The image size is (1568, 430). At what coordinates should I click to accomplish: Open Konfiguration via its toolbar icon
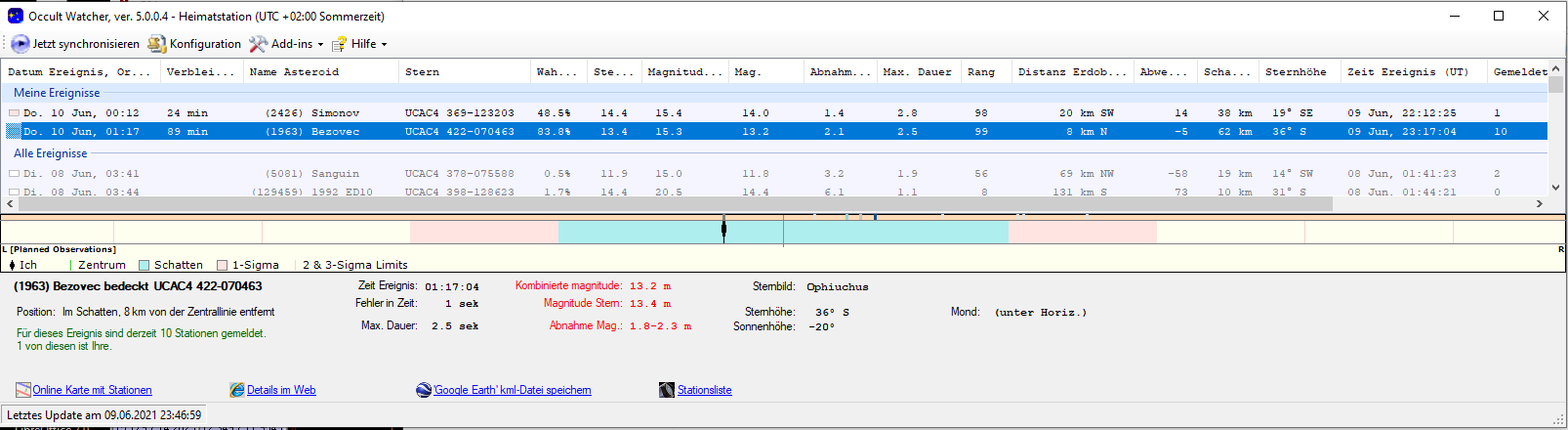(157, 44)
